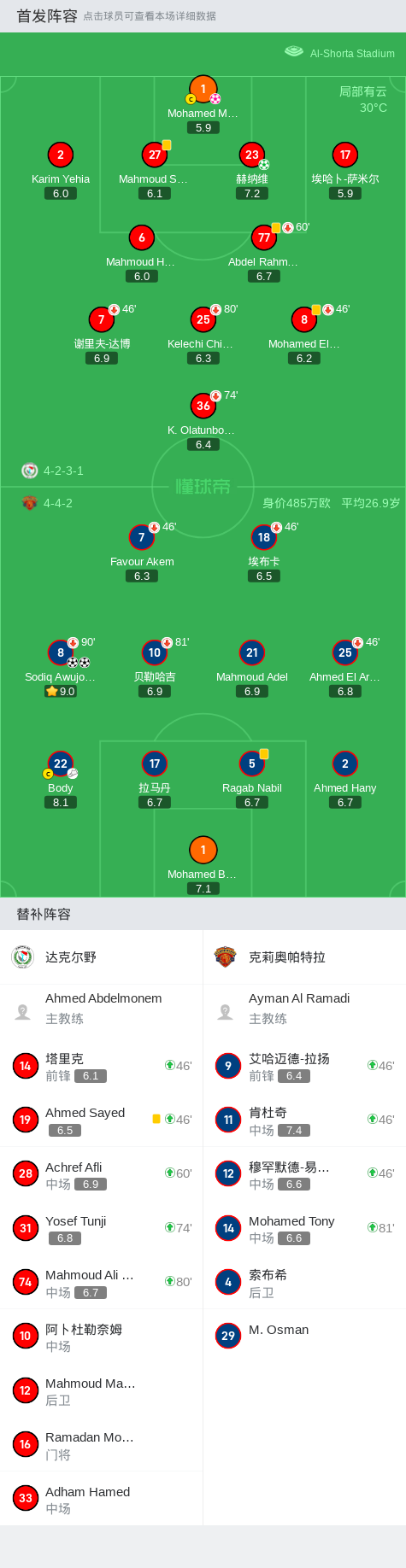Tap player 27 Mahmoud S… jersey icon
Image resolution: width=406 pixels, height=1568 pixels.
tap(154, 155)
